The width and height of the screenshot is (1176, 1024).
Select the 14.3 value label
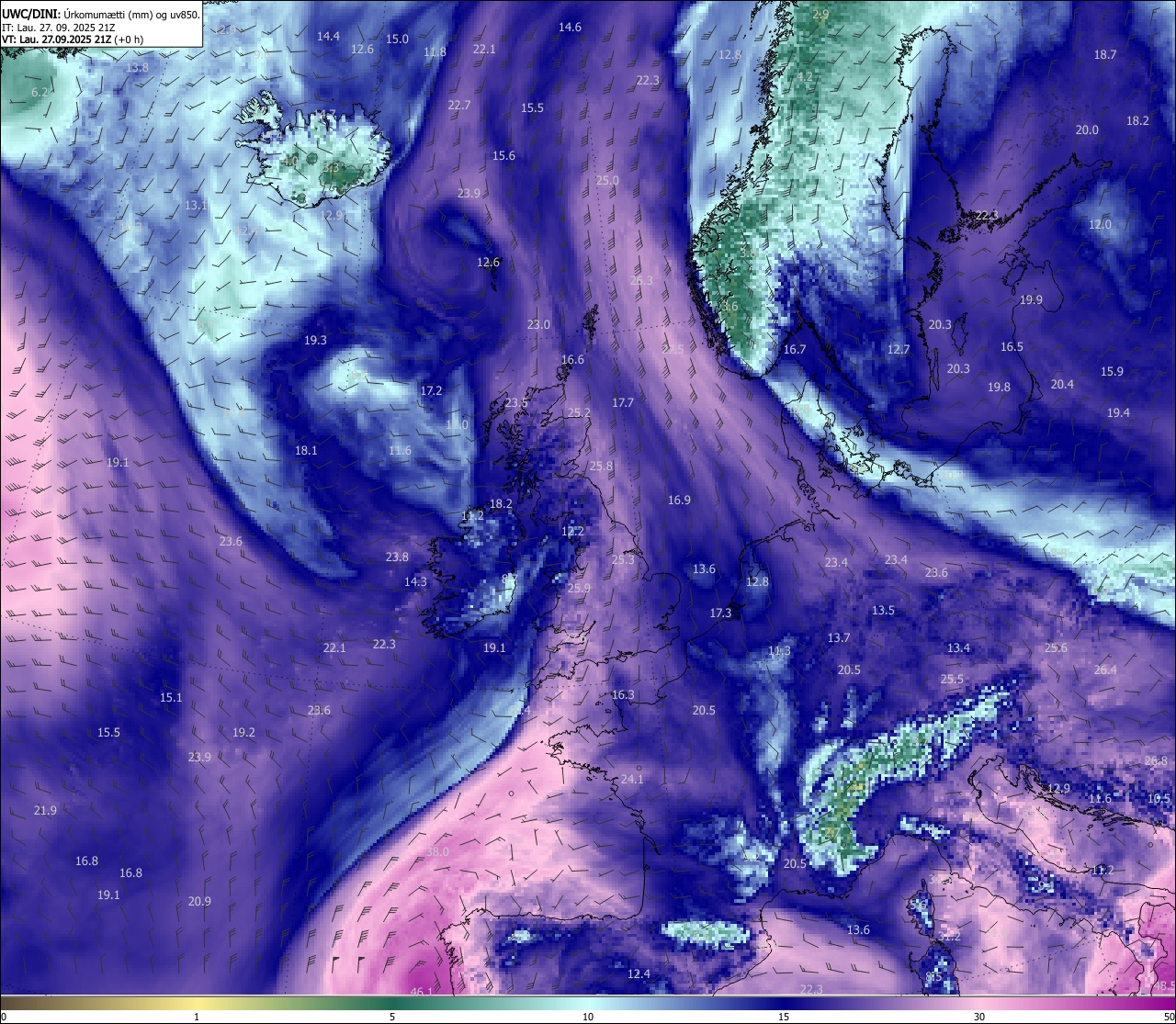(415, 581)
